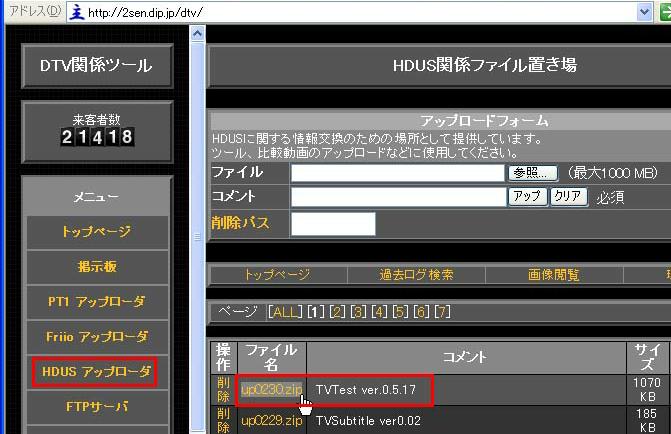Click the クリア clear button
Image resolution: width=671 pixels, height=434 pixels.
pyautogui.click(x=568, y=197)
